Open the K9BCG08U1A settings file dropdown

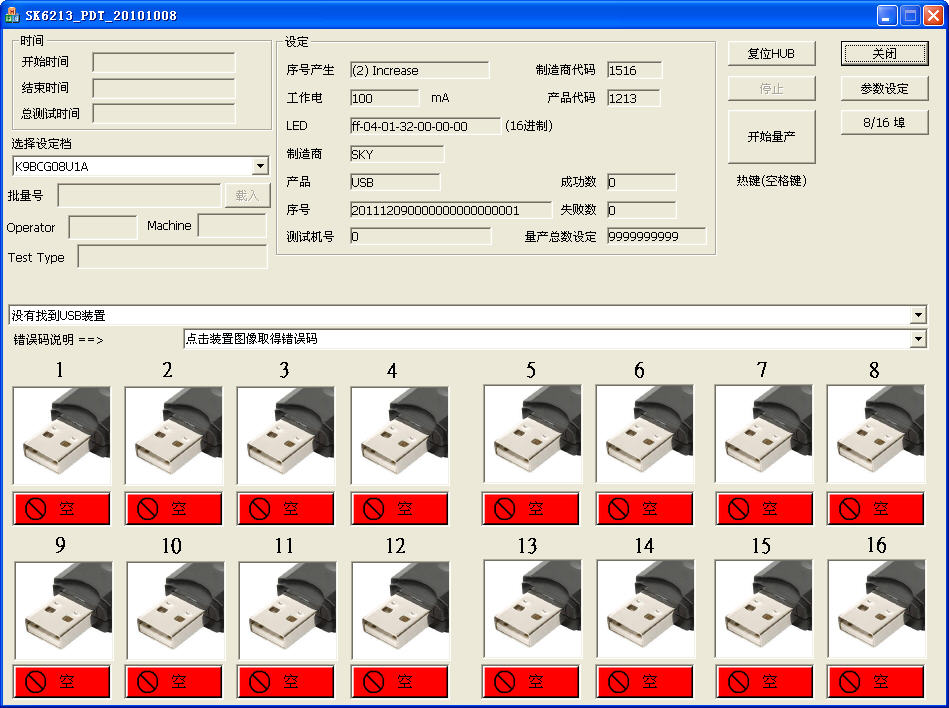[260, 166]
